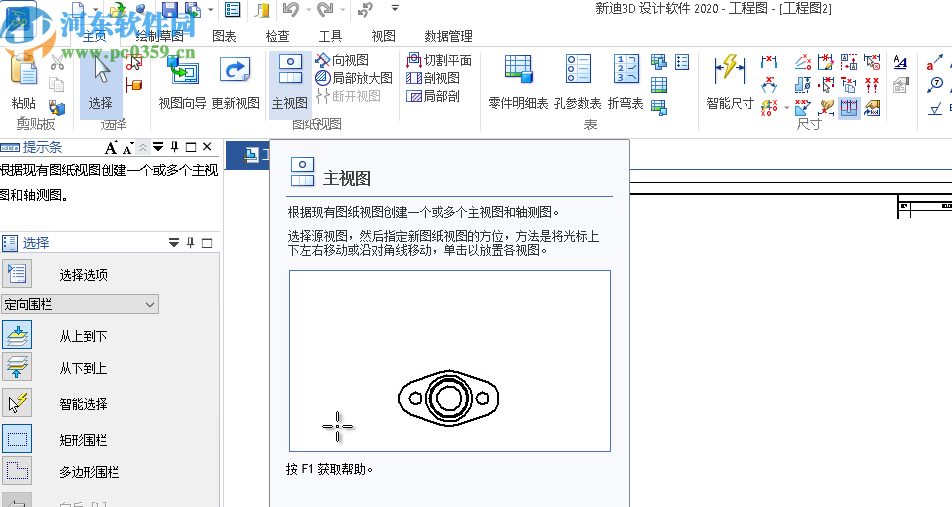Click the title block in drawing sheet
The height and width of the screenshot is (507, 952).
pos(925,206)
